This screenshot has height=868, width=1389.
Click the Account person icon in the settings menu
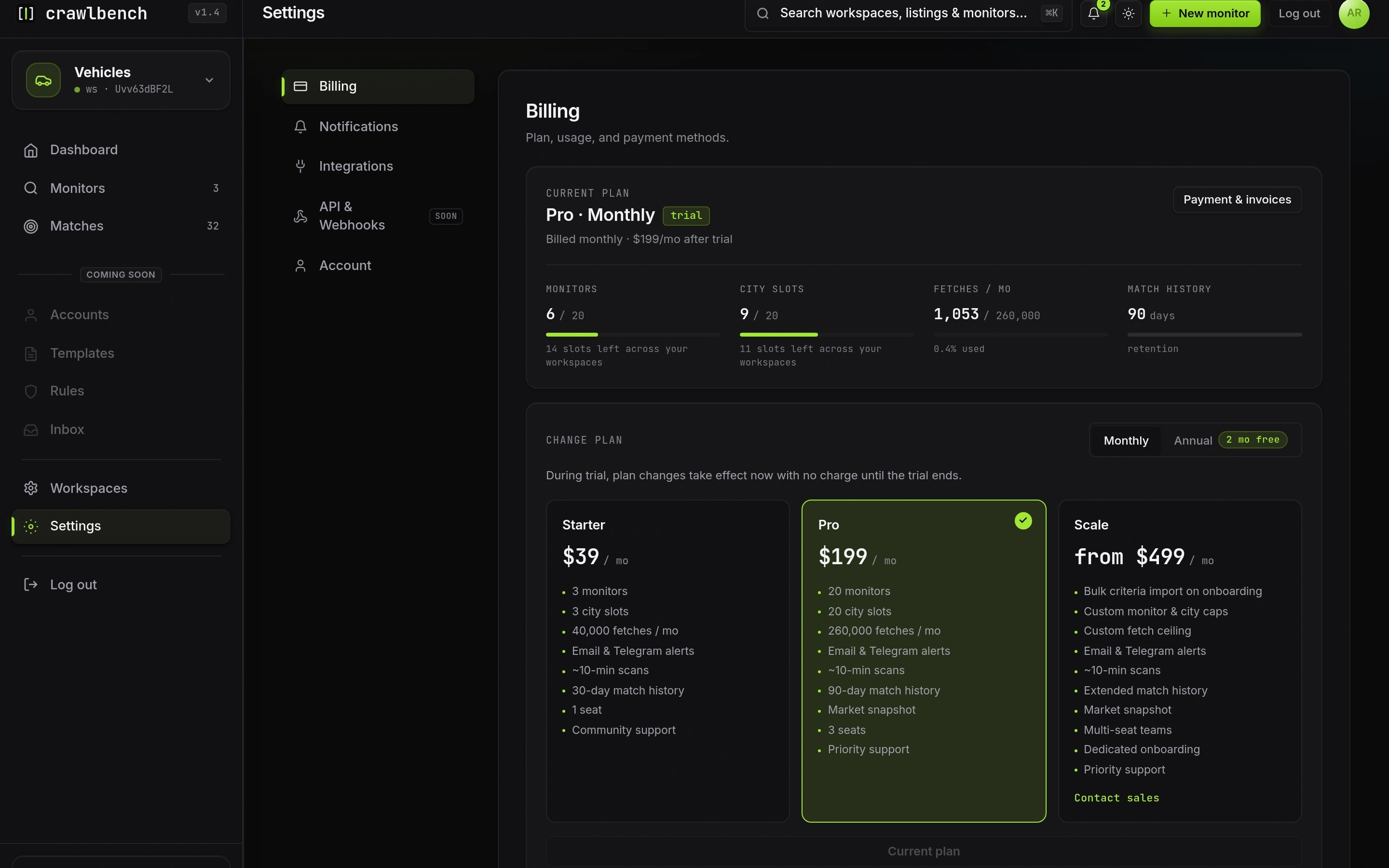tap(300, 266)
